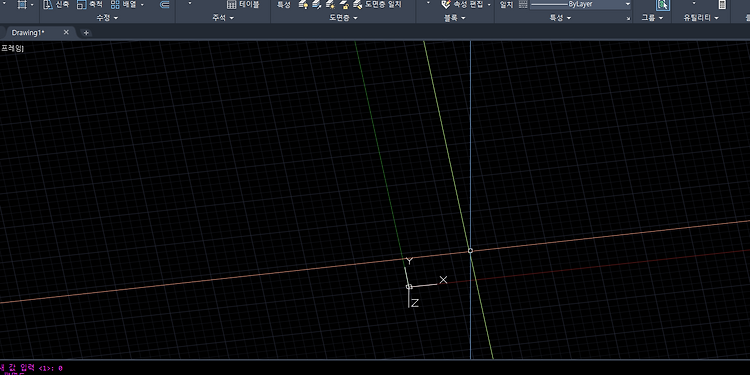Click the Offset tool icon

pos(165,5)
